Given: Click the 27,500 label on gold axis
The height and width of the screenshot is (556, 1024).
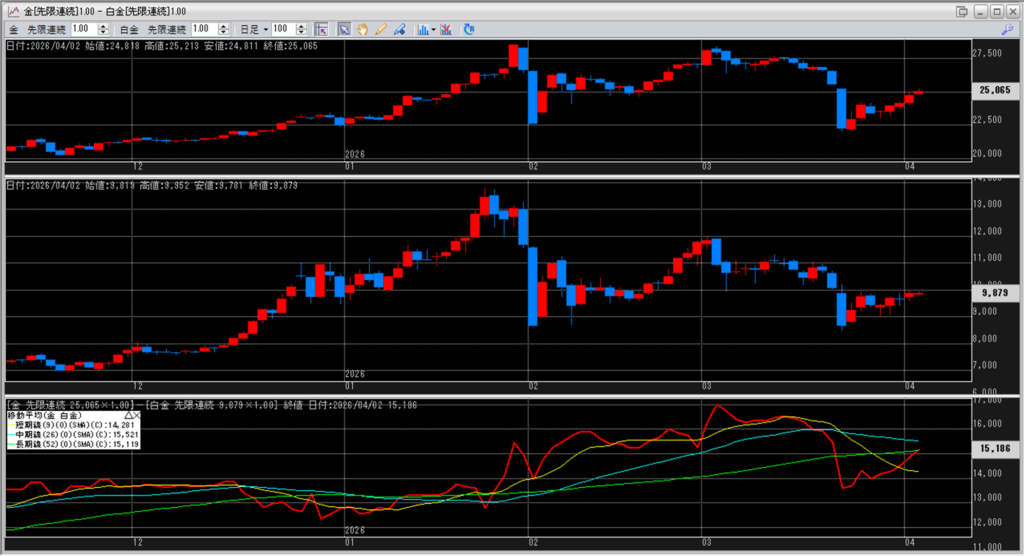Looking at the screenshot, I should click(x=987, y=54).
